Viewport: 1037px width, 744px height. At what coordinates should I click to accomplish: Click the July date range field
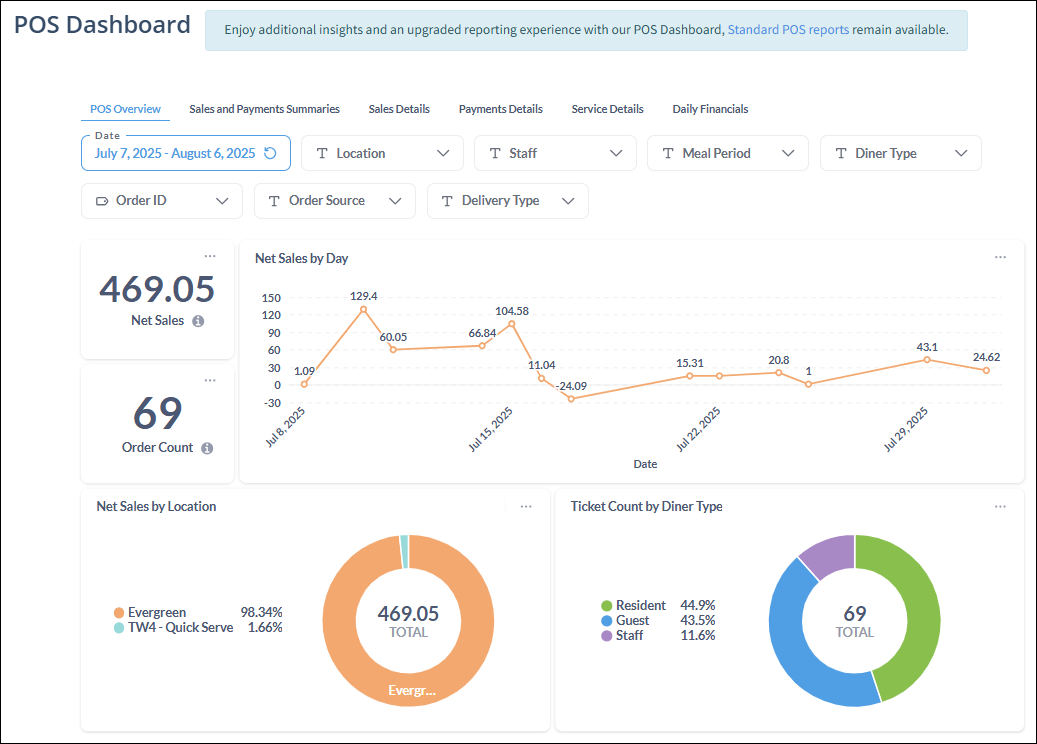tap(175, 153)
